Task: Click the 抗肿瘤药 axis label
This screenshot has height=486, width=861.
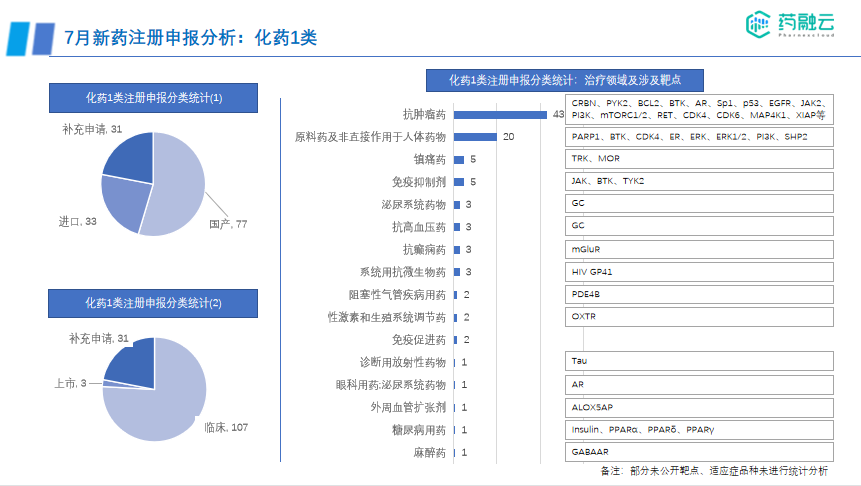Action: (424, 114)
